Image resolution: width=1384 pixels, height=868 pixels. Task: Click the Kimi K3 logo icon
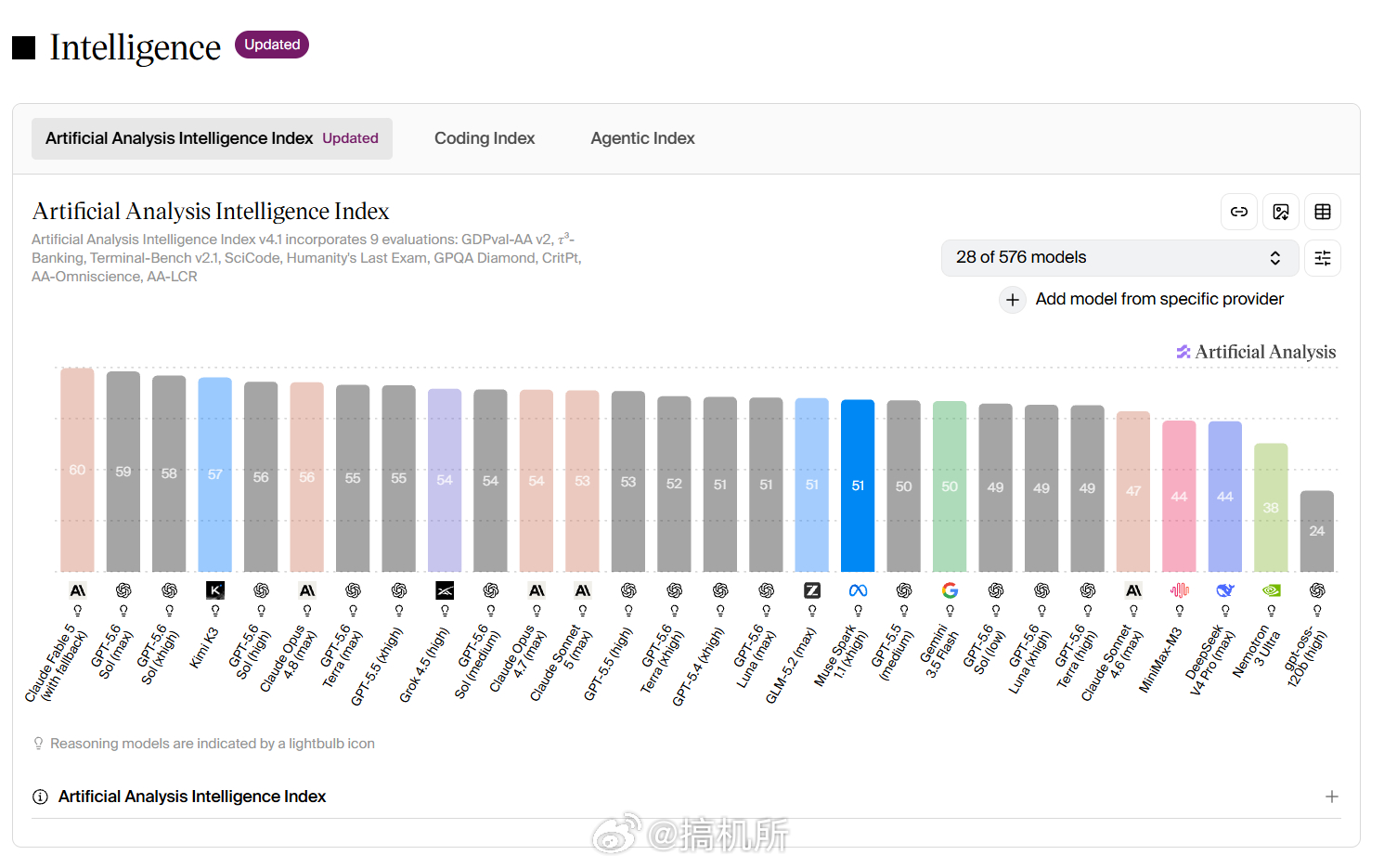coord(215,590)
